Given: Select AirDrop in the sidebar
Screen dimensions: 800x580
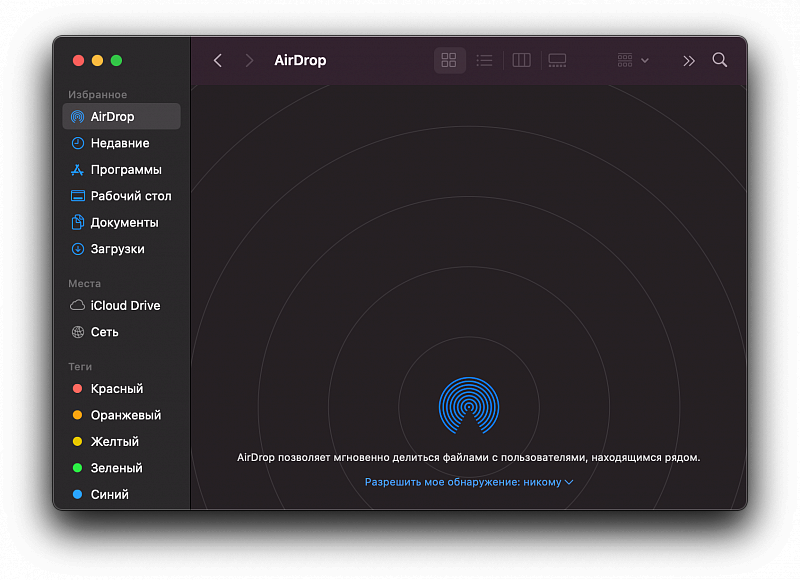Looking at the screenshot, I should [x=112, y=117].
